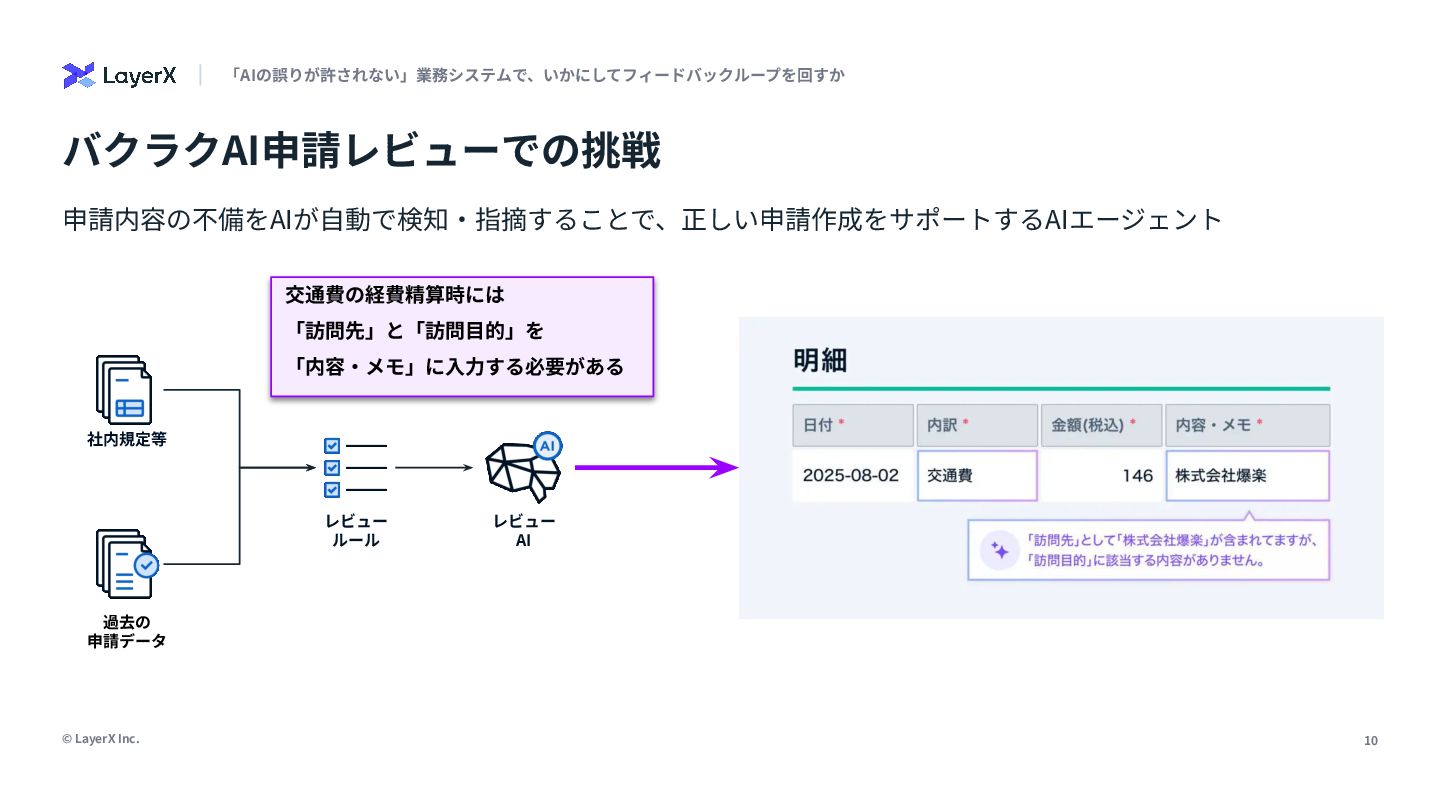1440x810 pixels.
Task: Click the LayerX logo in the header
Action: click(119, 75)
